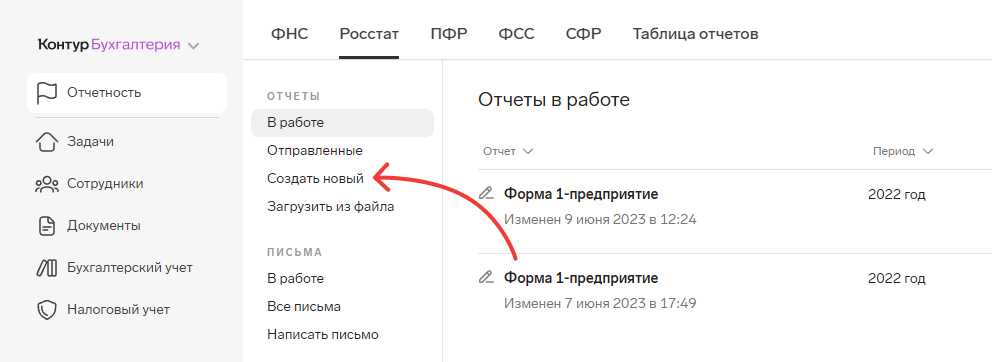
Task: Click text Изменен 7 июня 2023 в 17:49
Action: tap(600, 303)
